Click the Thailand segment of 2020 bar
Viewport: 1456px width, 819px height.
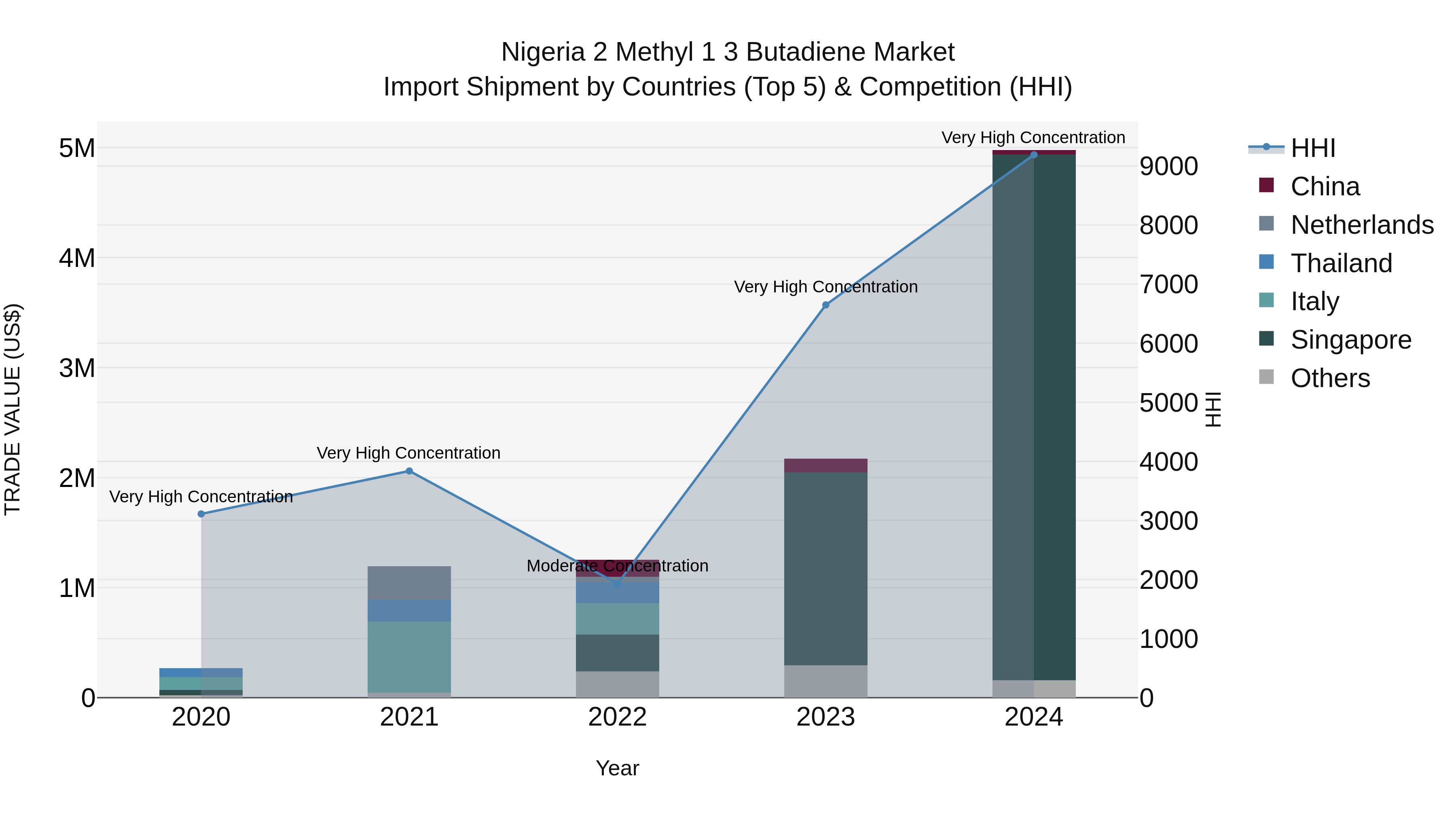pos(201,673)
